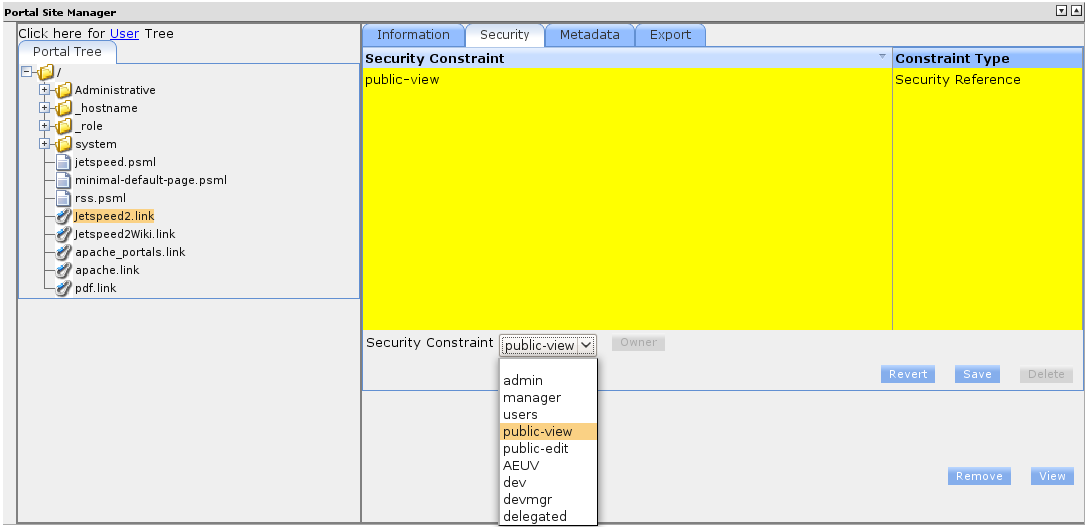Expand the Administrative folder node
Image resolution: width=1087 pixels, height=527 pixels.
[x=45, y=90]
